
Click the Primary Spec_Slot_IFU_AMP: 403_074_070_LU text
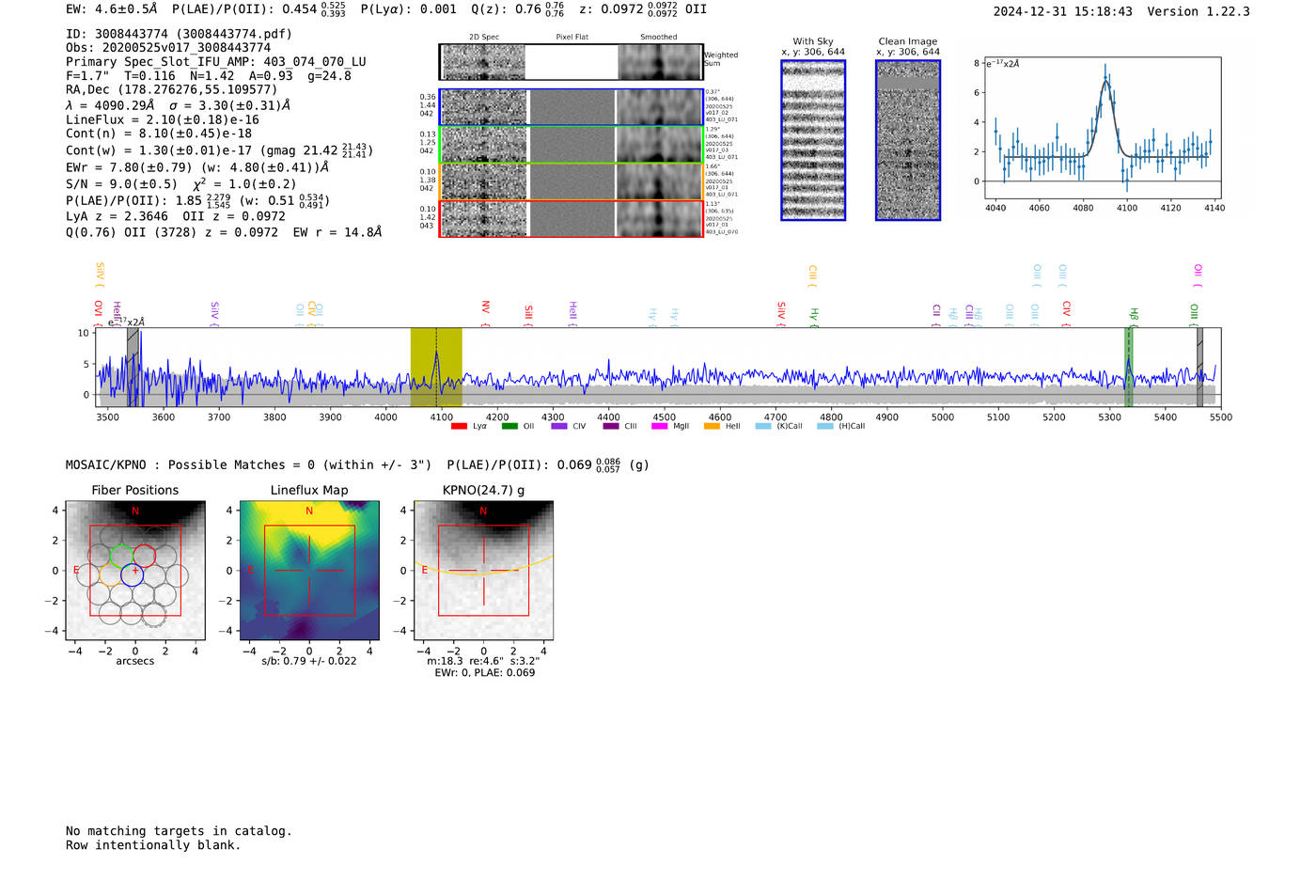pos(216,61)
